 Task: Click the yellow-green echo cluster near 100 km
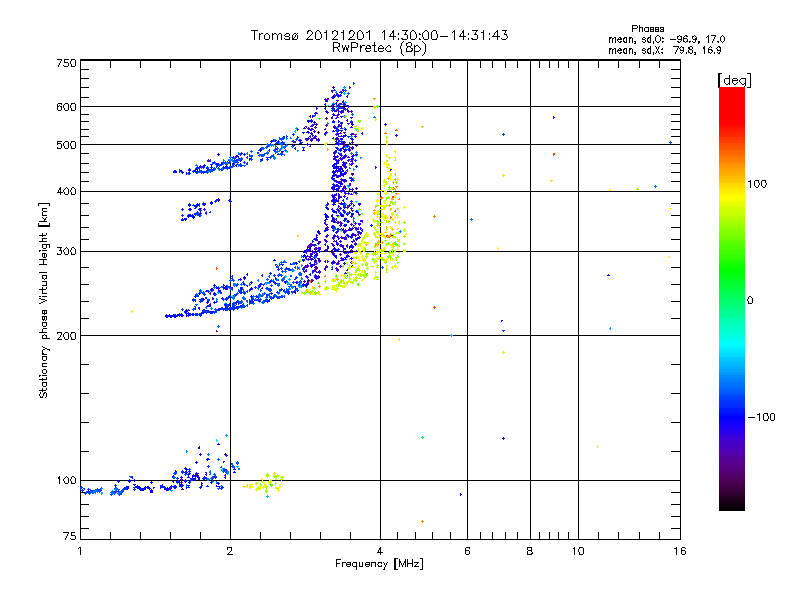coord(265,483)
